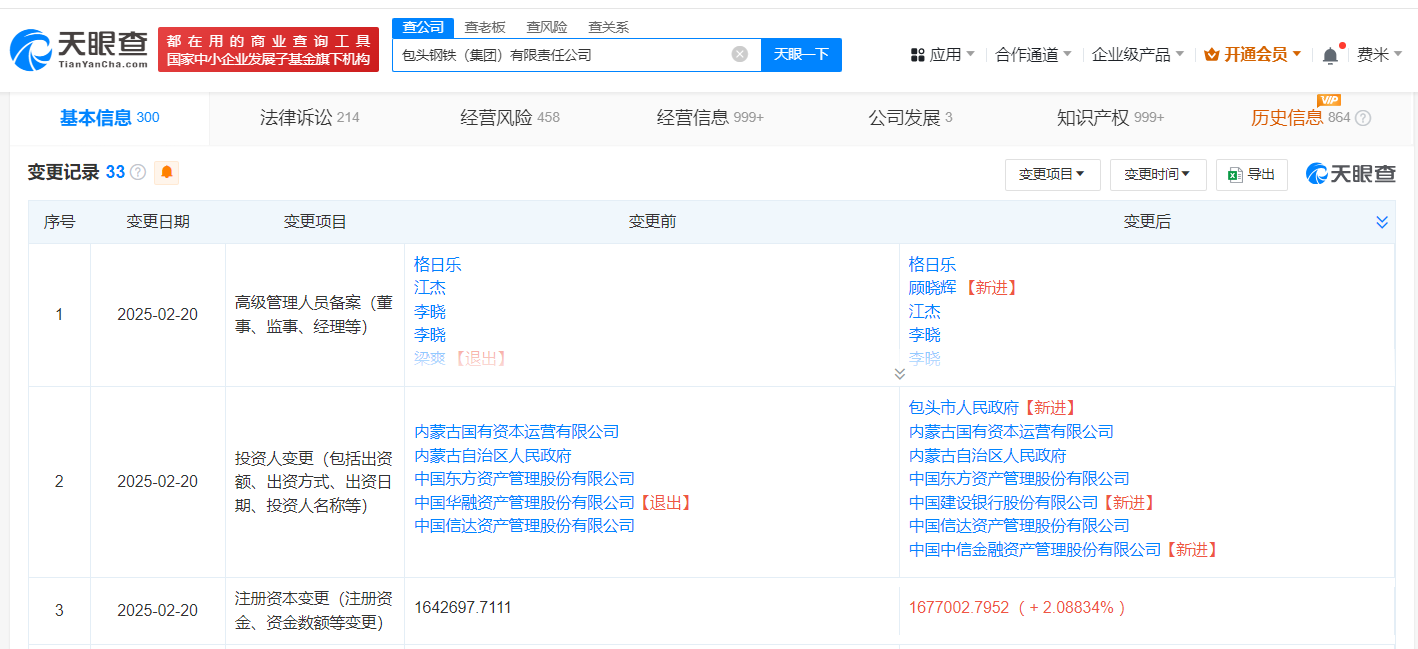The height and width of the screenshot is (649, 1418).
Task: Open 包头市人民政府 investor link
Action: tap(964, 408)
